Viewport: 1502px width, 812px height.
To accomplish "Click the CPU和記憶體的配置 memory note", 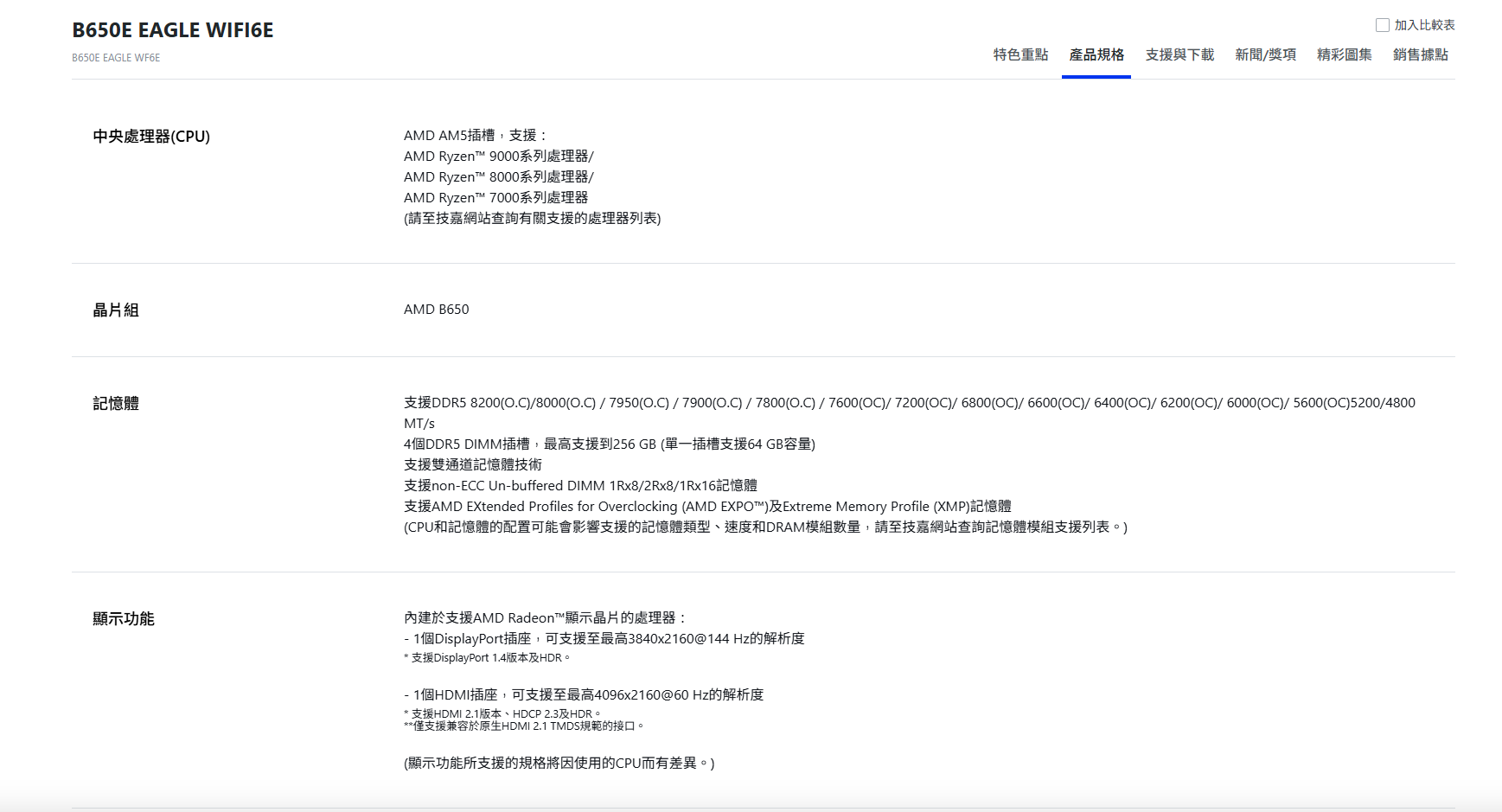I will coord(765,527).
